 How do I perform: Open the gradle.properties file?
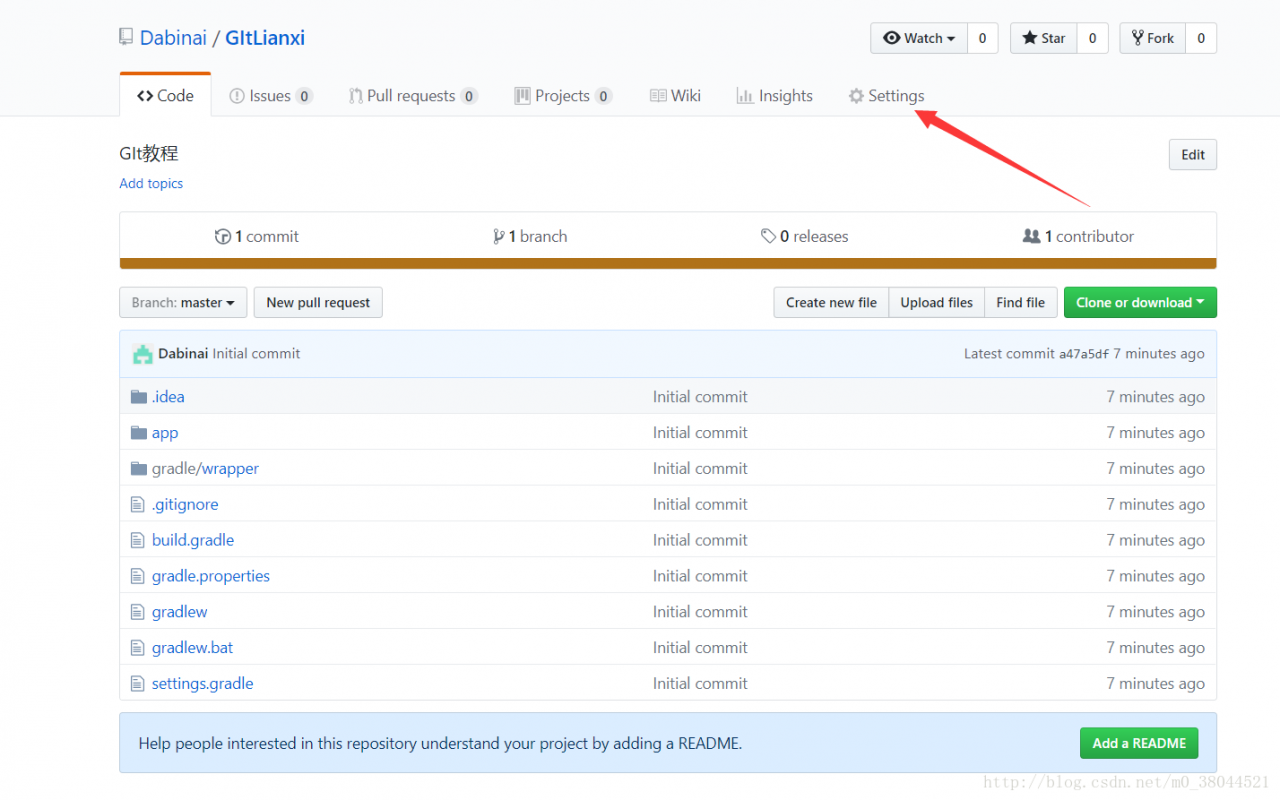pos(211,576)
